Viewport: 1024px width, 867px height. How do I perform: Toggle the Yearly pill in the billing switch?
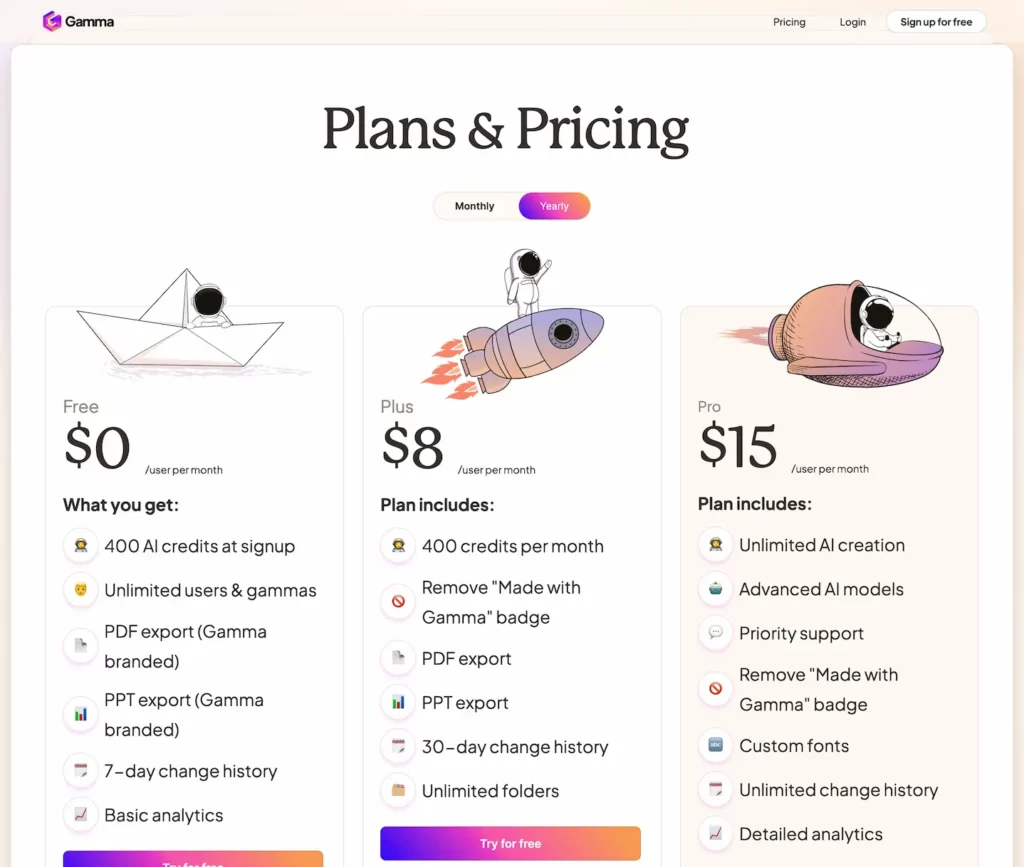tap(554, 206)
